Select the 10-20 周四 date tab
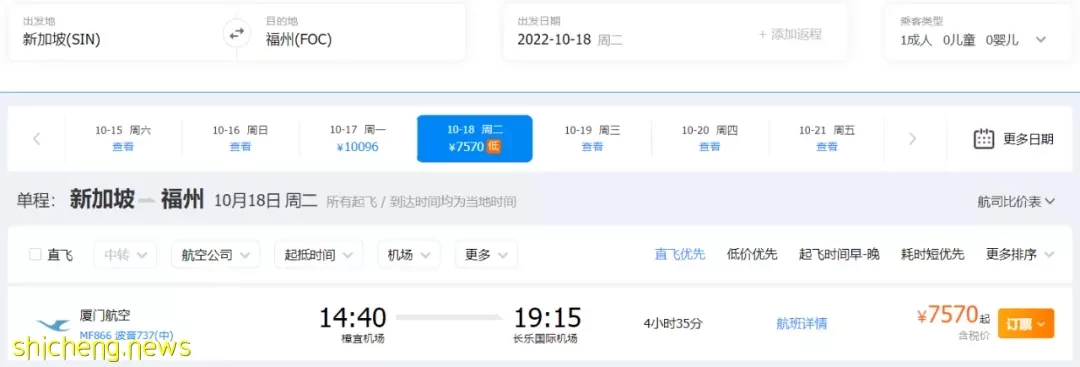The height and width of the screenshot is (367, 1080). pos(709,138)
